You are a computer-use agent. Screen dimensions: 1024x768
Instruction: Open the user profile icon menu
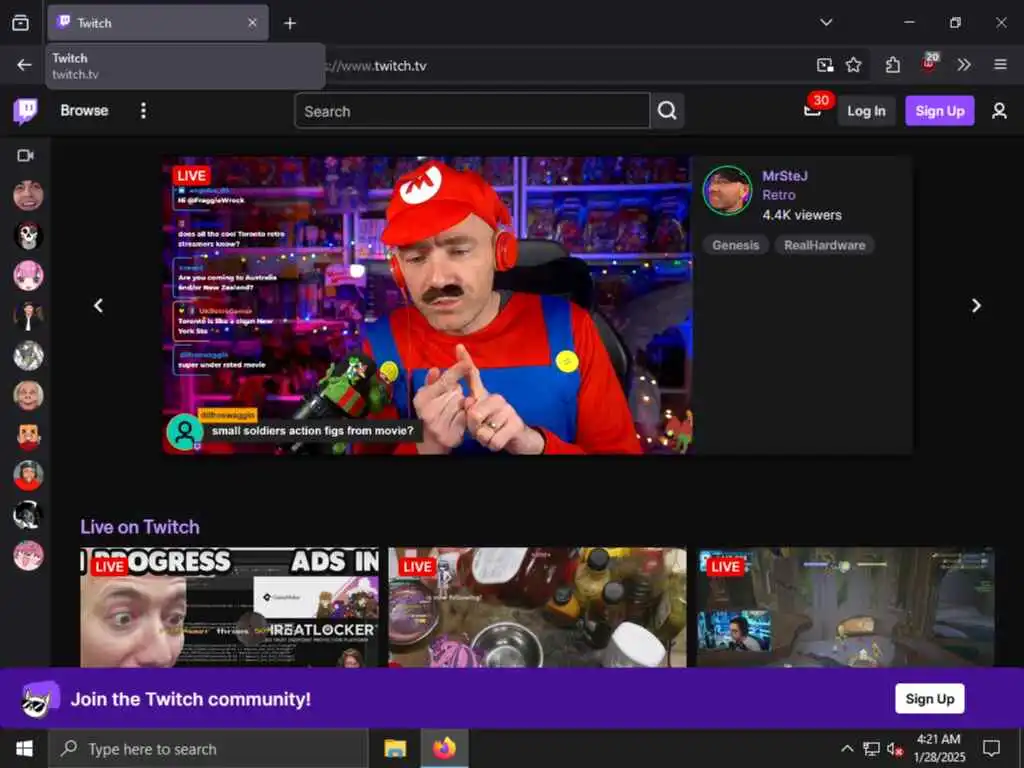tap(999, 111)
